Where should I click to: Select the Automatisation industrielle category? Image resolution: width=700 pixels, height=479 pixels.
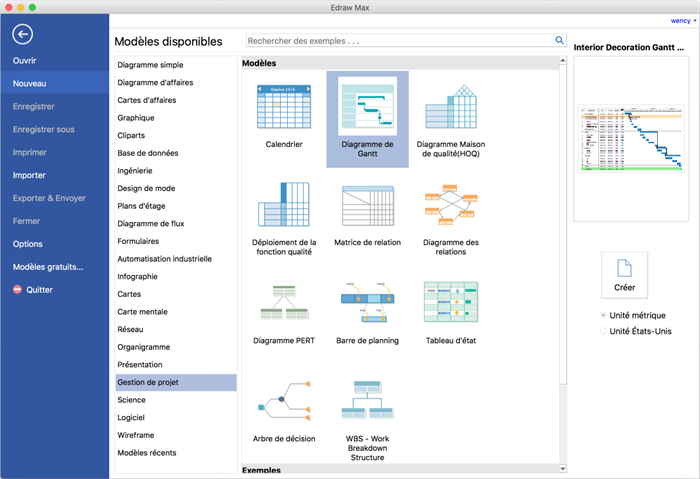pyautogui.click(x=176, y=259)
